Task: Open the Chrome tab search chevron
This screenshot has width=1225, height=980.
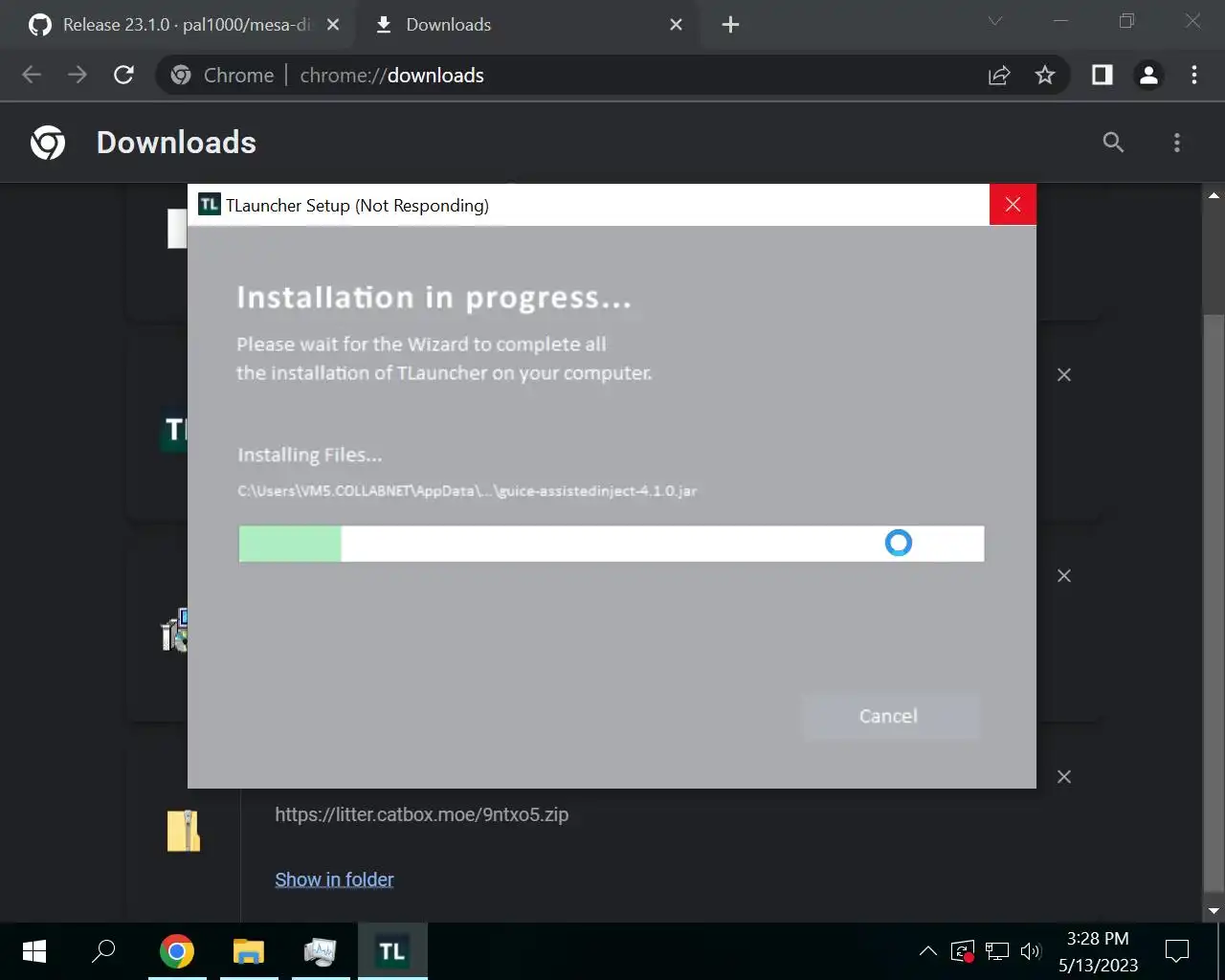Action: point(995,21)
